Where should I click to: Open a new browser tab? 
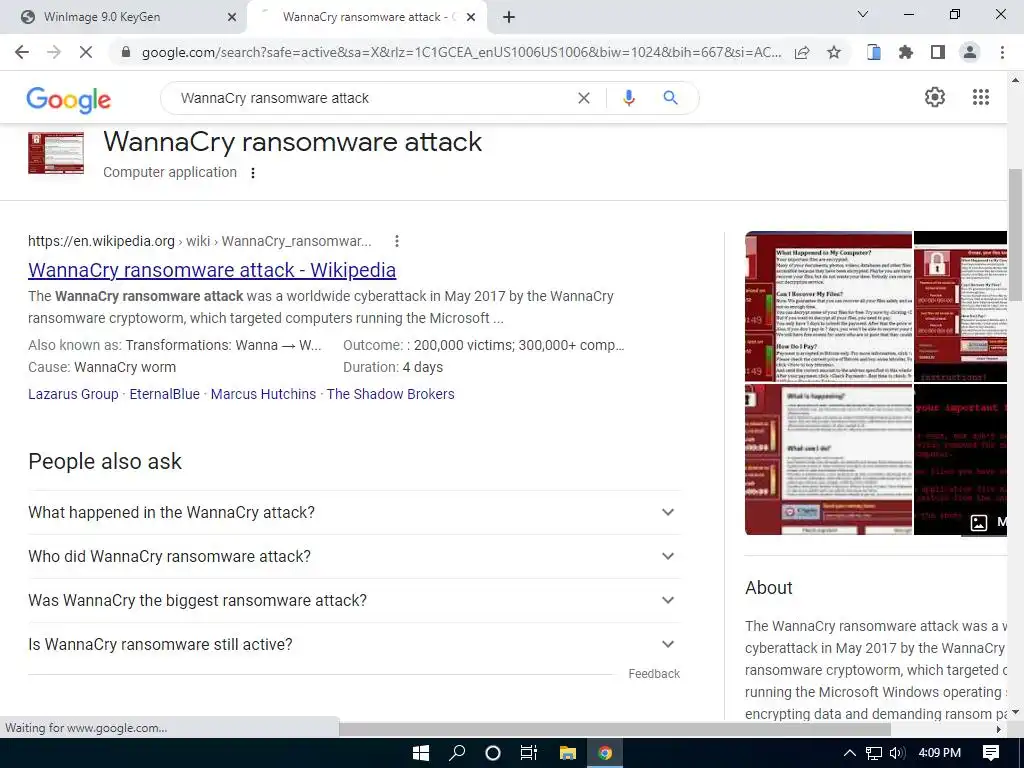pyautogui.click(x=509, y=18)
